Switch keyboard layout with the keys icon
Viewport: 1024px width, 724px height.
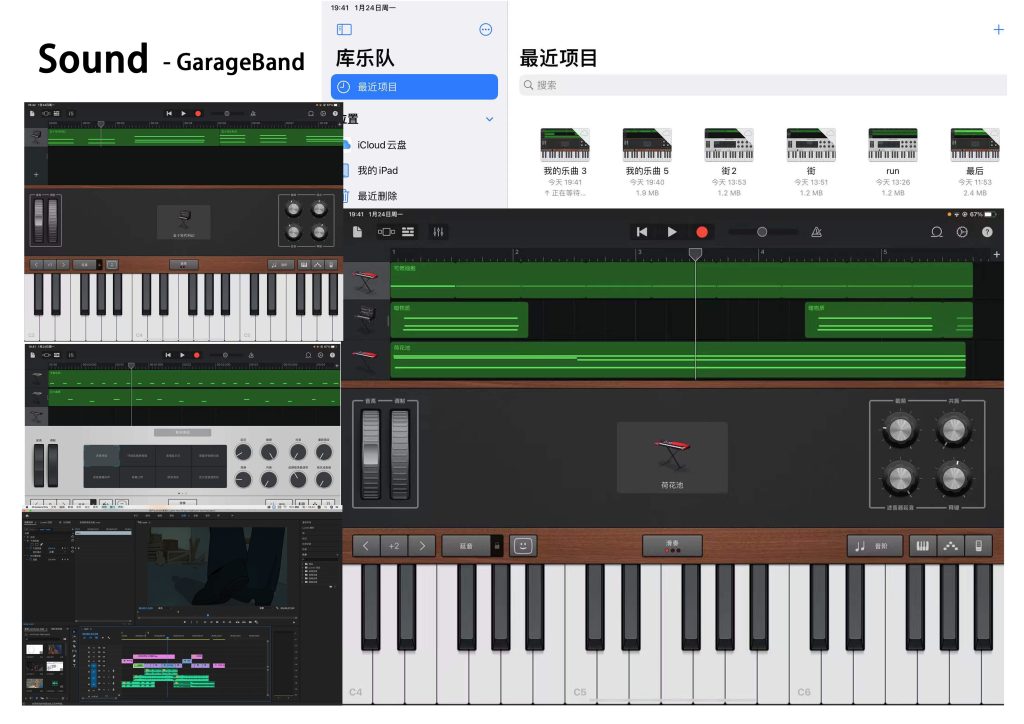923,546
